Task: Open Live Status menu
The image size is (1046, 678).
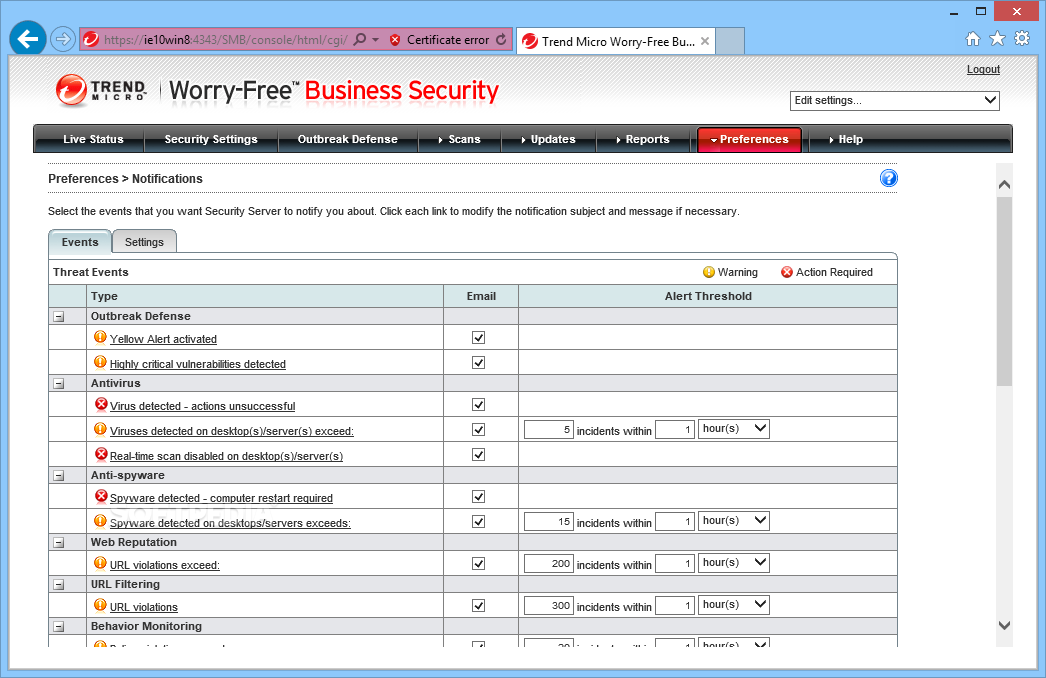Action: pyautogui.click(x=93, y=139)
